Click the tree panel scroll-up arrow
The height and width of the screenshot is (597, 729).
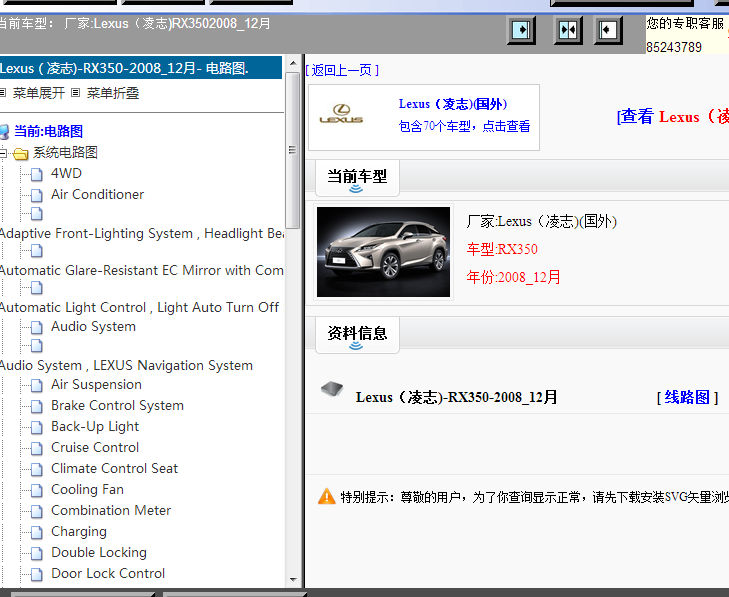click(x=293, y=63)
